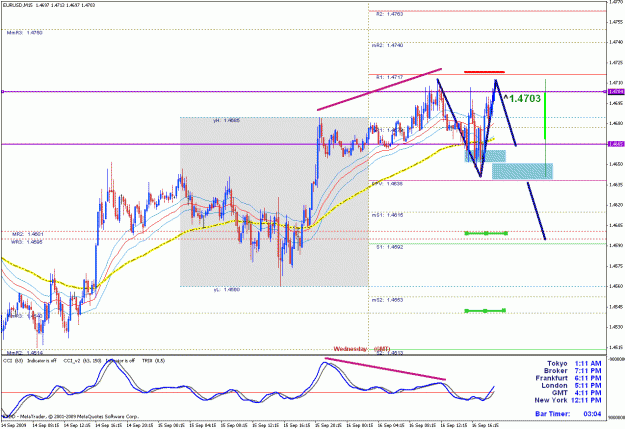Click the MR2 level label at left edge
This screenshot has height=429, width=625.
[x=28, y=234]
